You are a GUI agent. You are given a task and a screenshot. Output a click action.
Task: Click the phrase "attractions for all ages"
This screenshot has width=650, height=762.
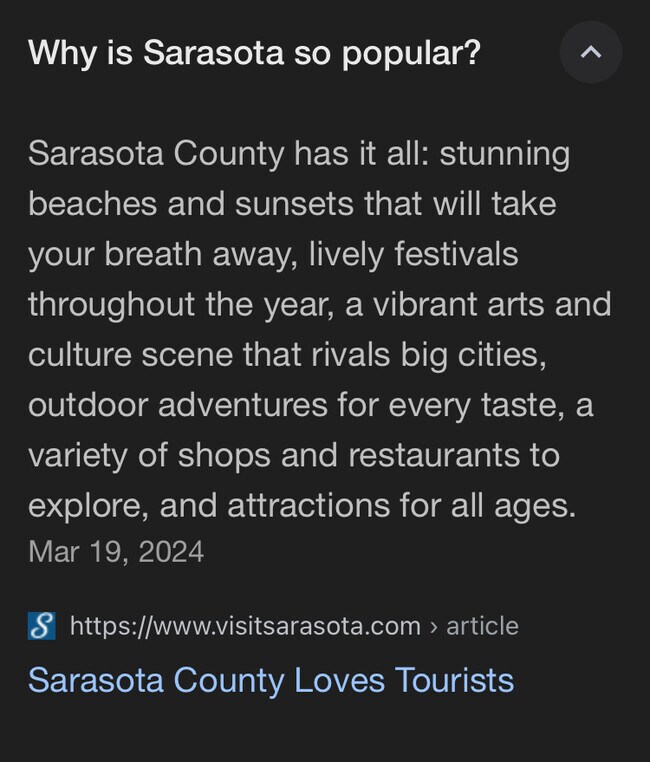[x=401, y=505]
